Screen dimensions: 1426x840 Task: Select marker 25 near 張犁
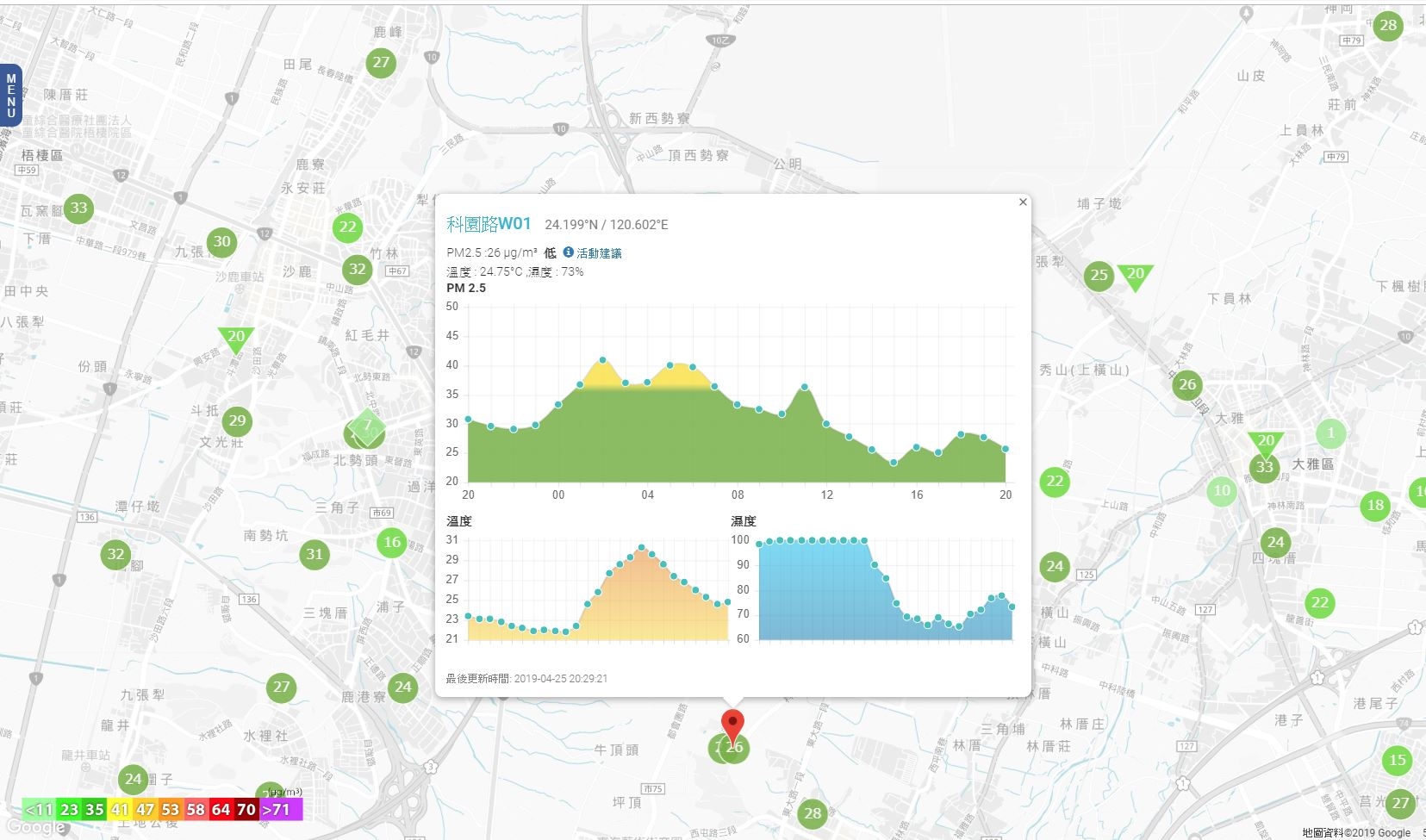click(1099, 276)
